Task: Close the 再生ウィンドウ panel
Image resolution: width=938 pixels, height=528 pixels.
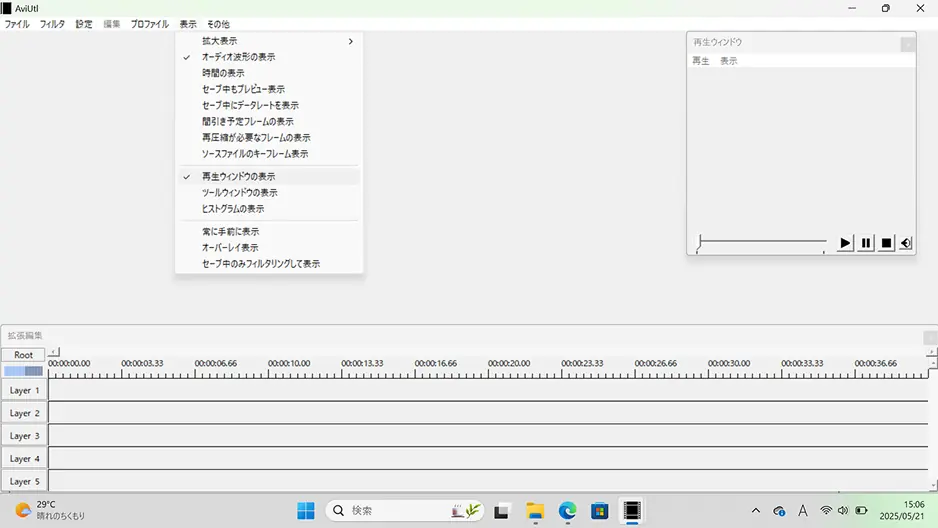Action: [x=907, y=44]
